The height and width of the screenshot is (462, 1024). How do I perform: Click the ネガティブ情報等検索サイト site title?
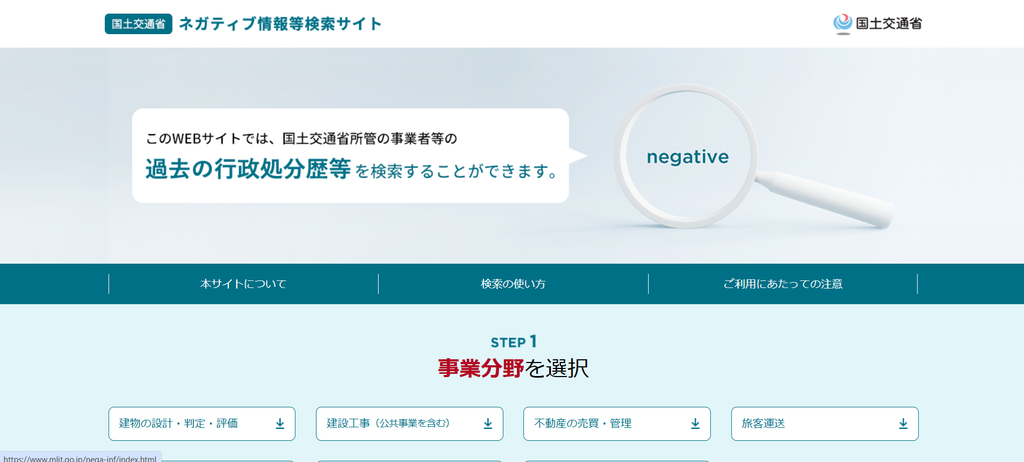click(280, 24)
